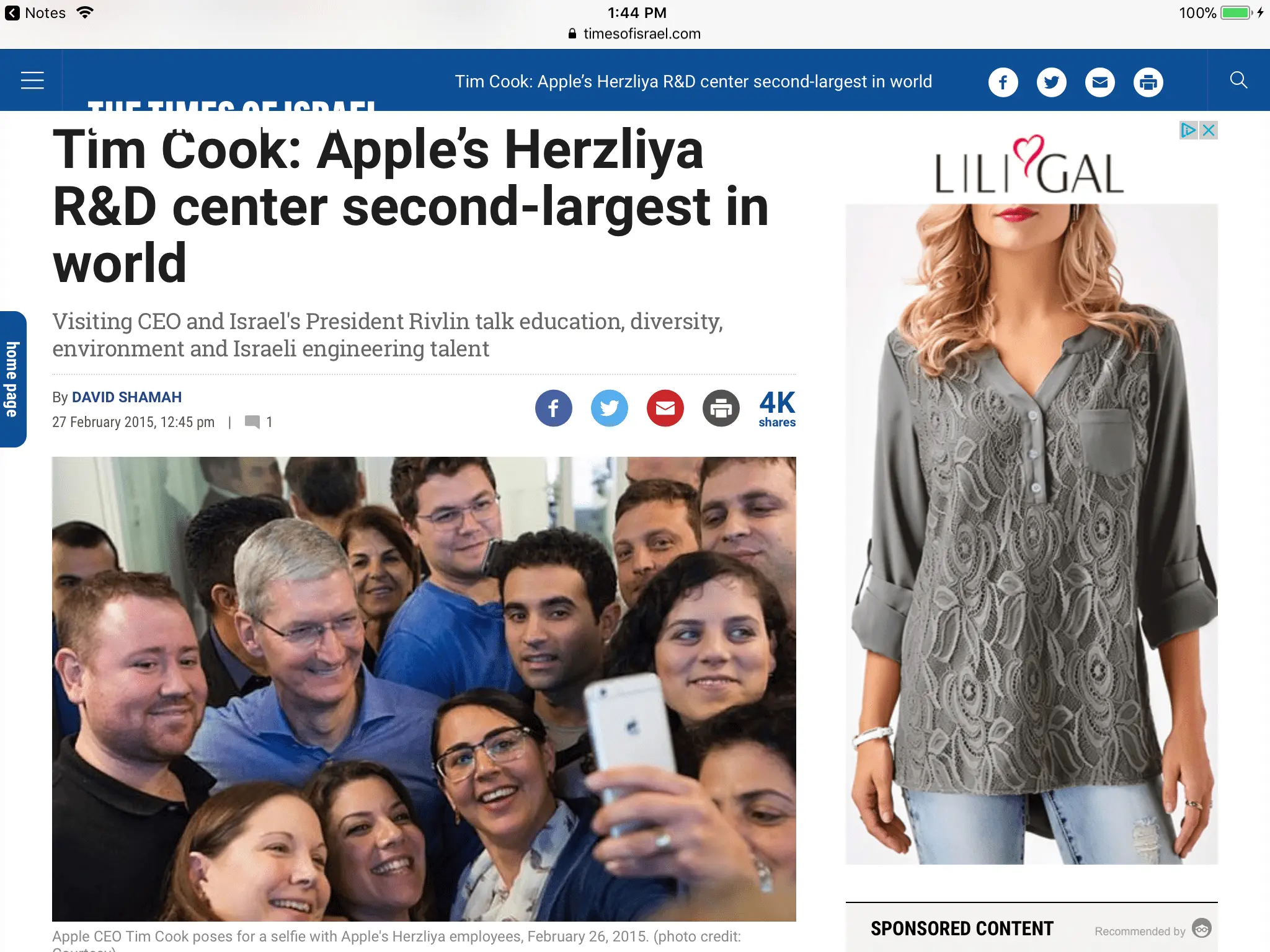Print article using gray printer circle
1270x952 pixels.
[721, 408]
